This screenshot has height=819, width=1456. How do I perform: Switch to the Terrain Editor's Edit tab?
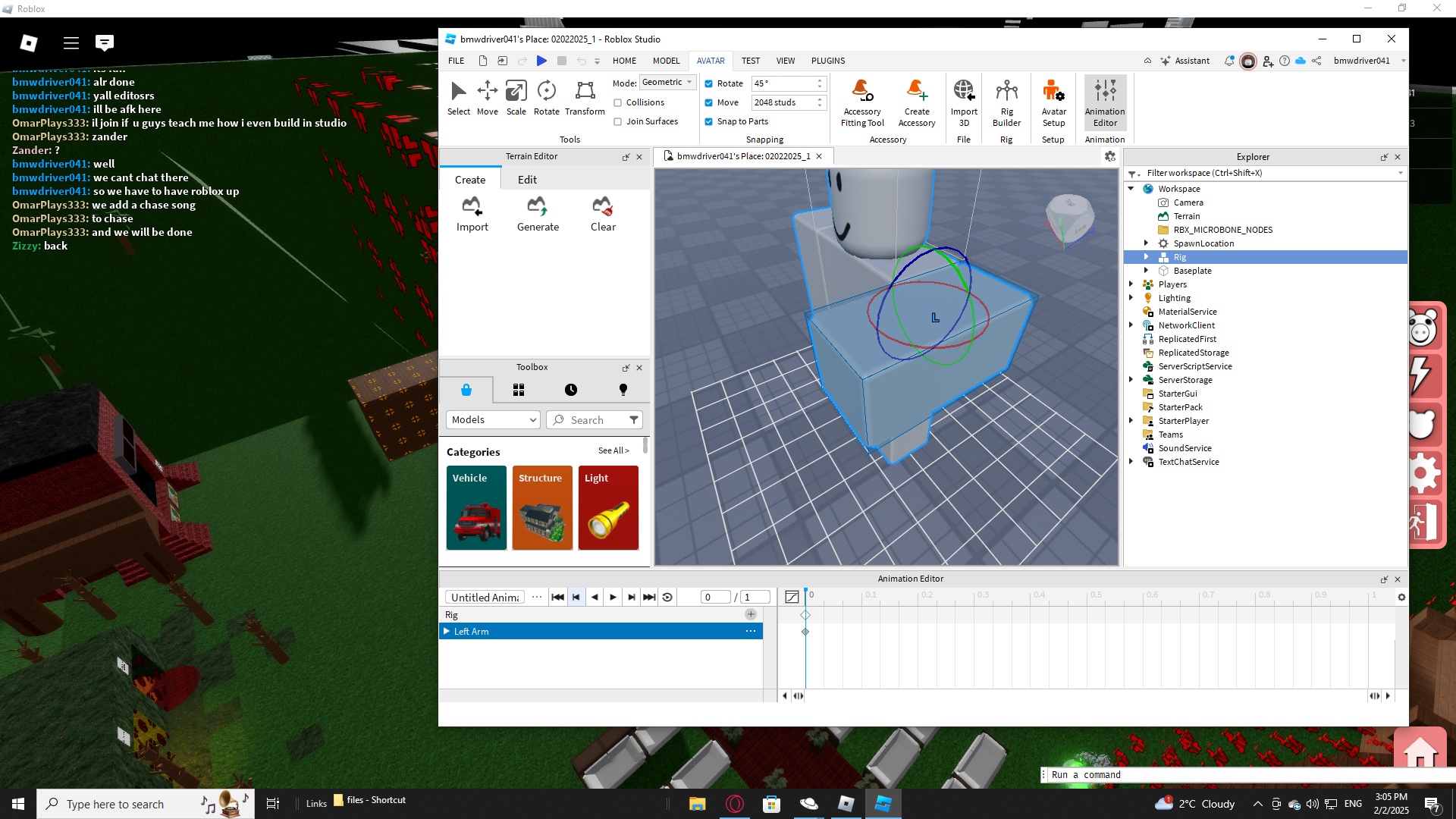527,180
